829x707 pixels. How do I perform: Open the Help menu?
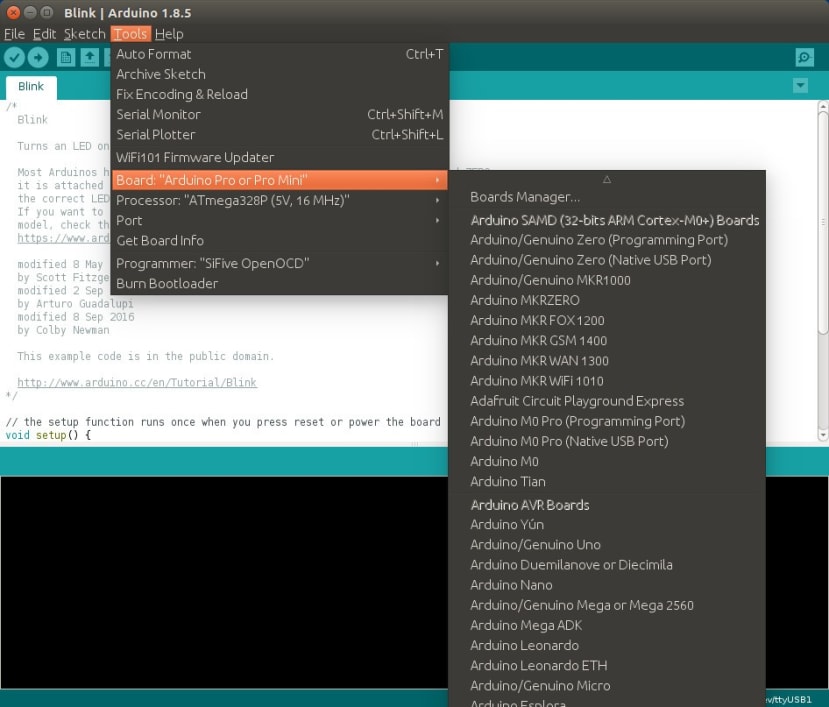169,34
